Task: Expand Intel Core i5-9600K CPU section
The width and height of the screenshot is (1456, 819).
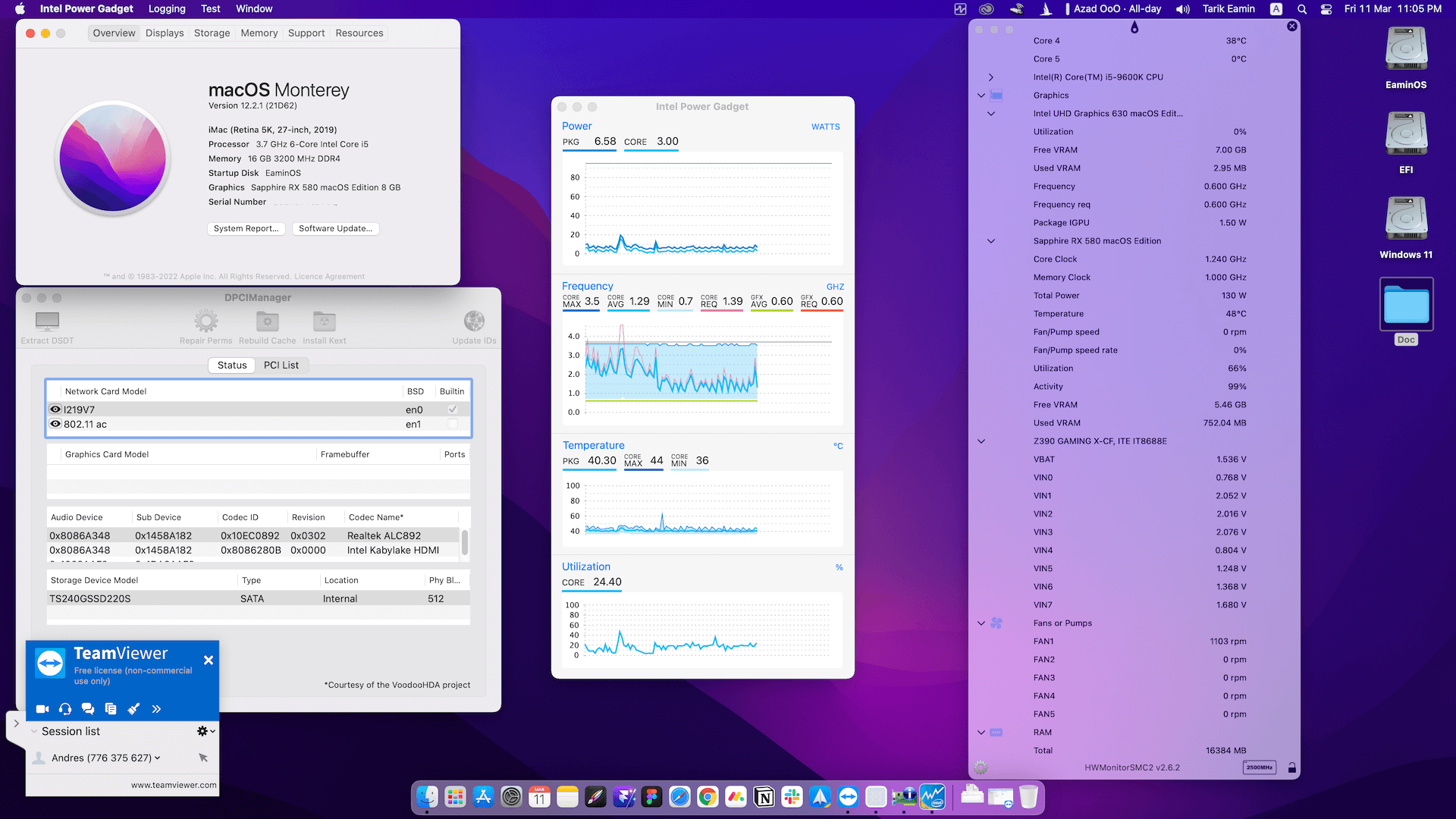Action: click(990, 77)
